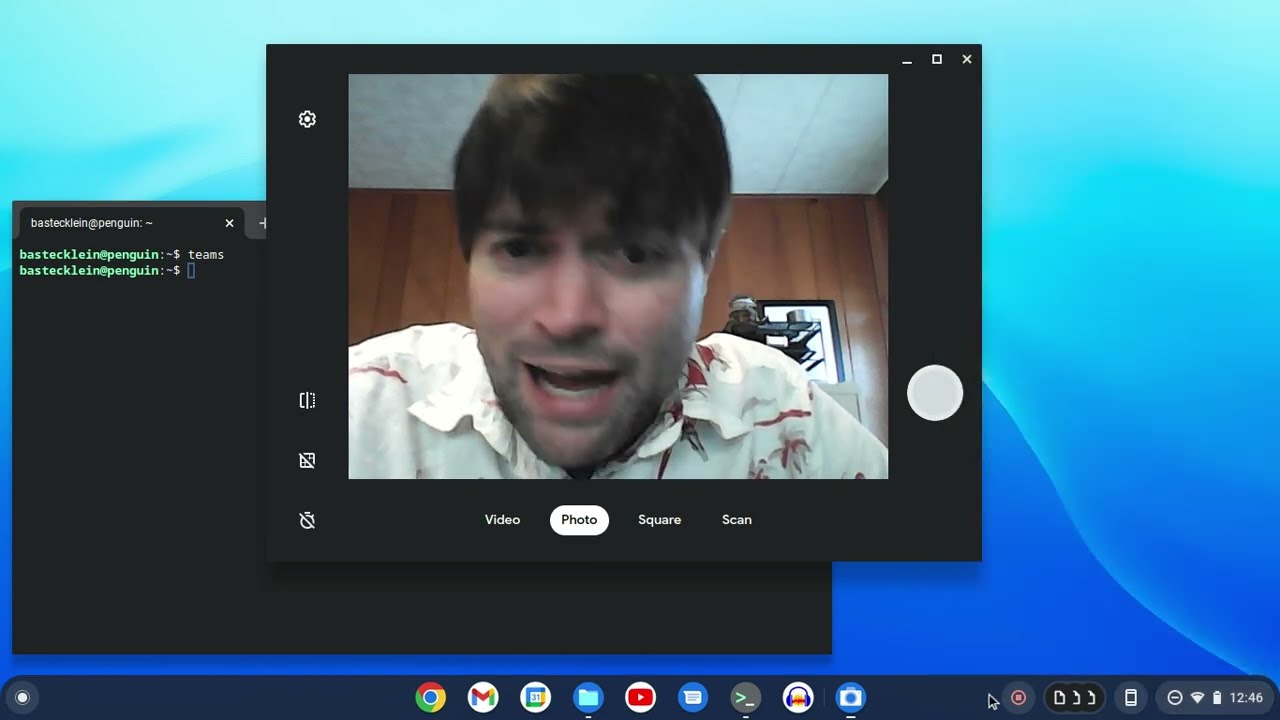This screenshot has height=720, width=1280.
Task: Click the 'teams' command text in terminal
Action: click(x=206, y=255)
